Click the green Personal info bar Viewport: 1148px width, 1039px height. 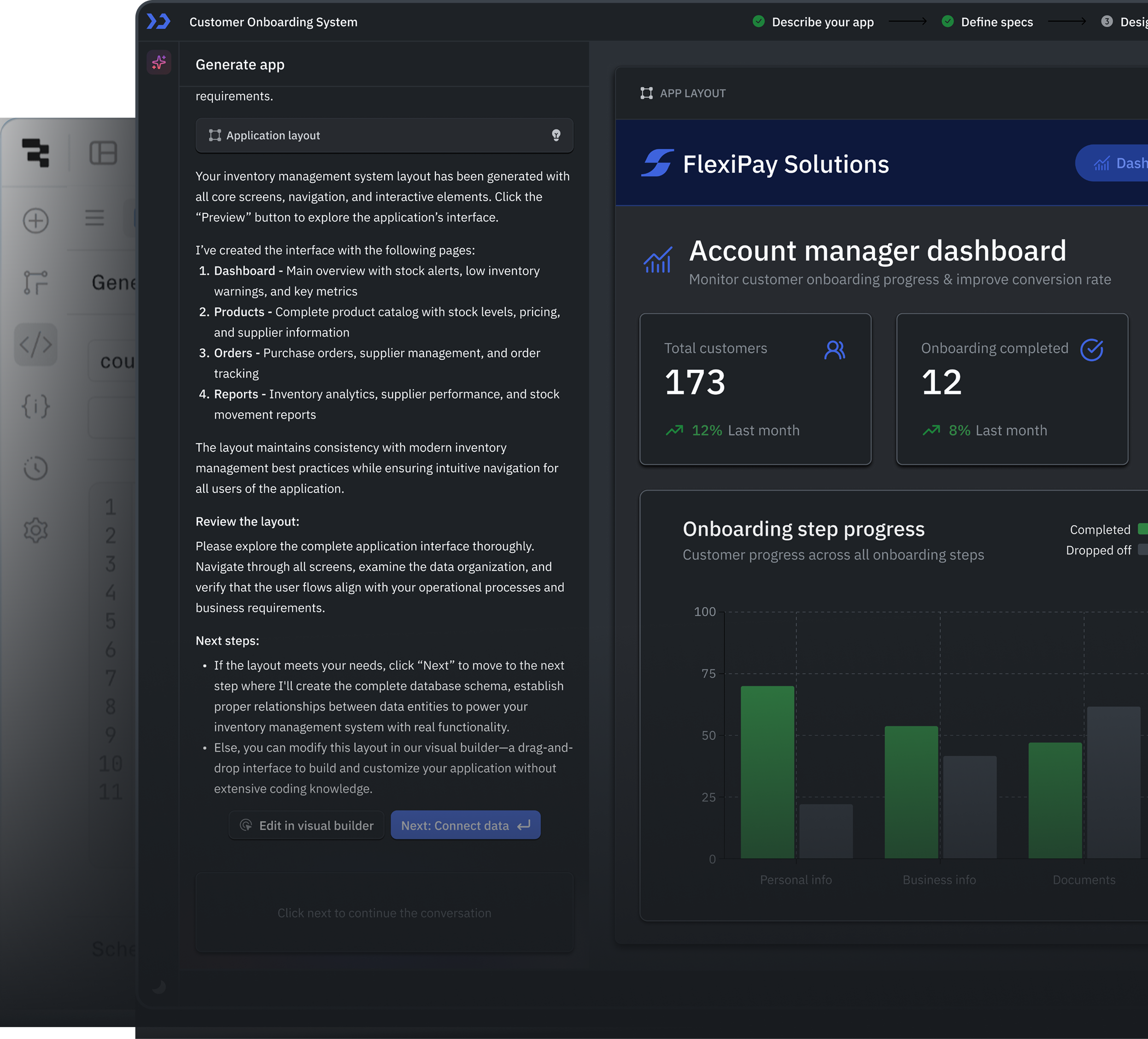point(767,771)
